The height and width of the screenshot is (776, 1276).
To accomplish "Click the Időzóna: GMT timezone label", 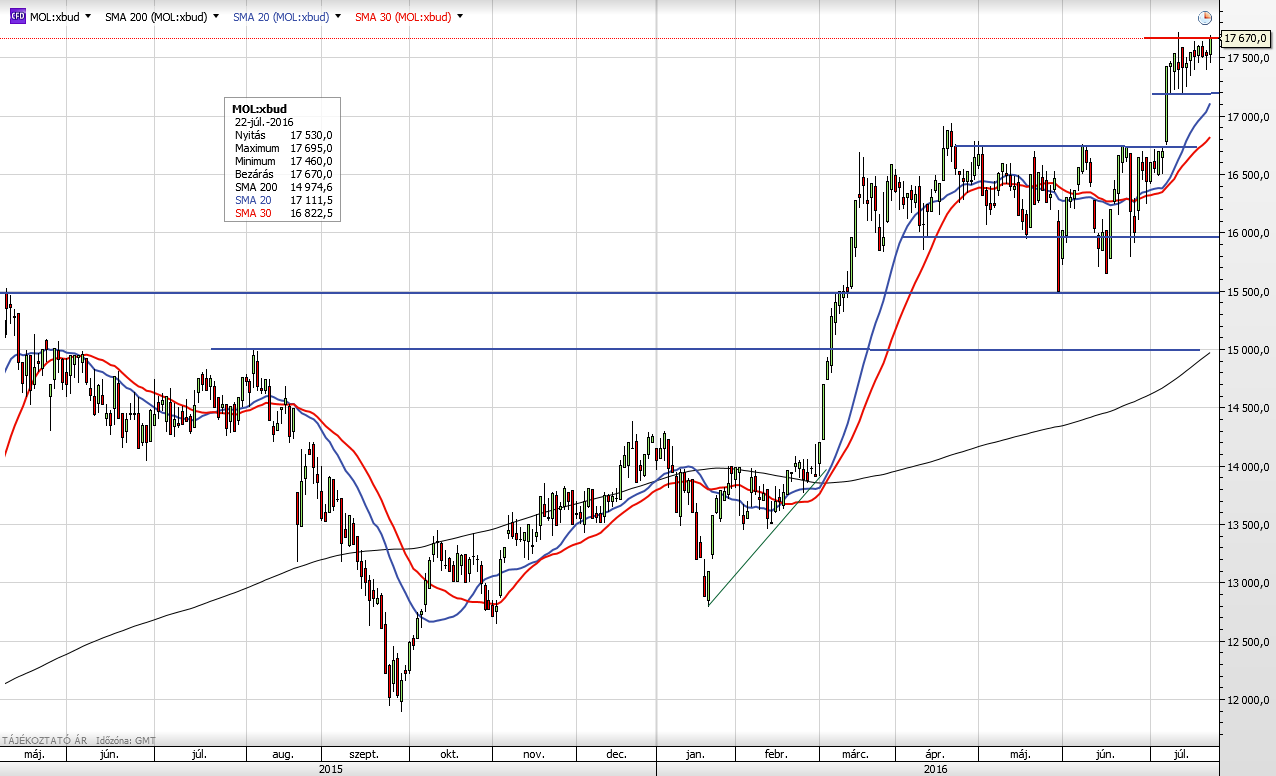I will (128, 740).
